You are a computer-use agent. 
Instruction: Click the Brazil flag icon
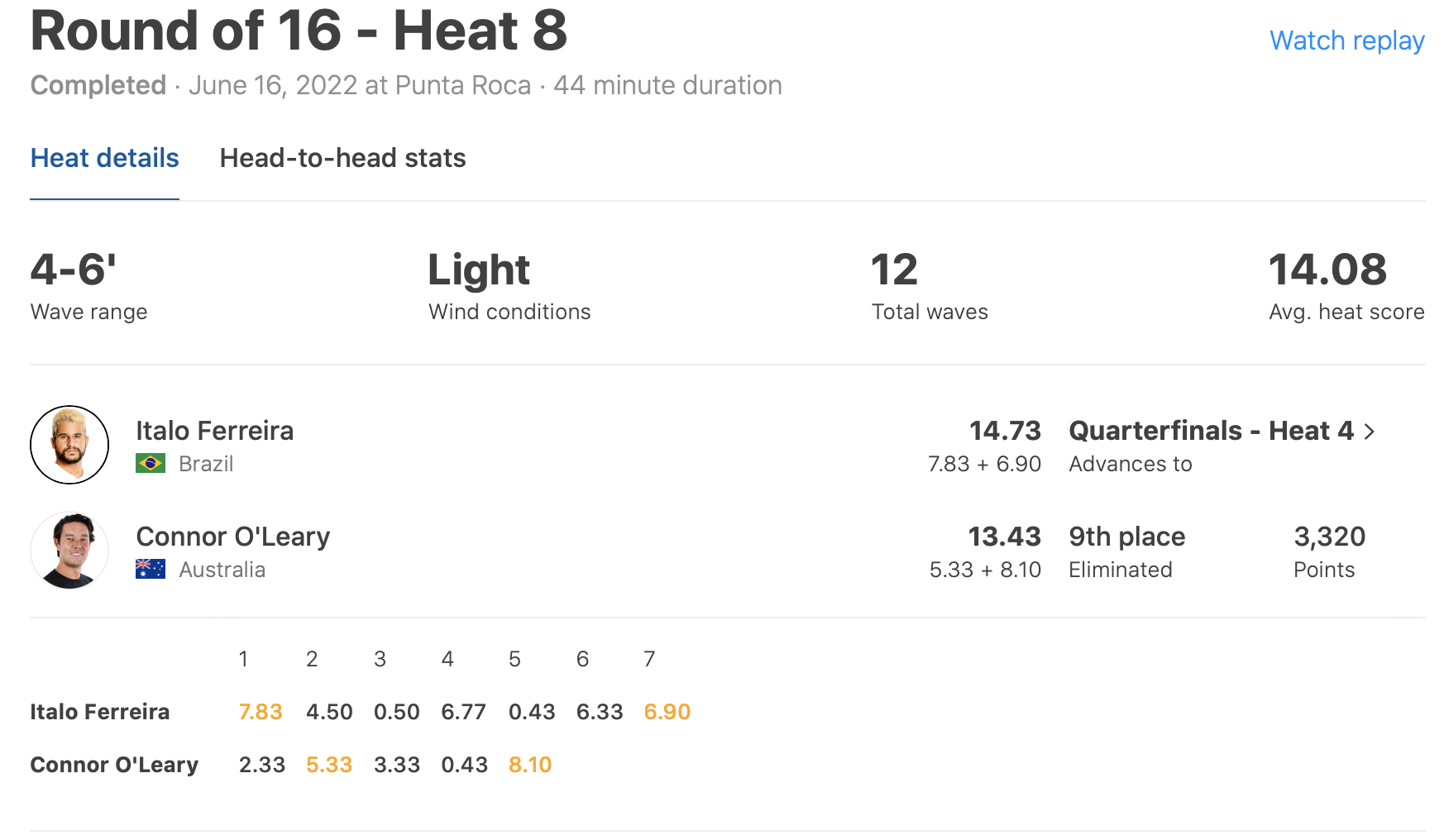(x=151, y=464)
